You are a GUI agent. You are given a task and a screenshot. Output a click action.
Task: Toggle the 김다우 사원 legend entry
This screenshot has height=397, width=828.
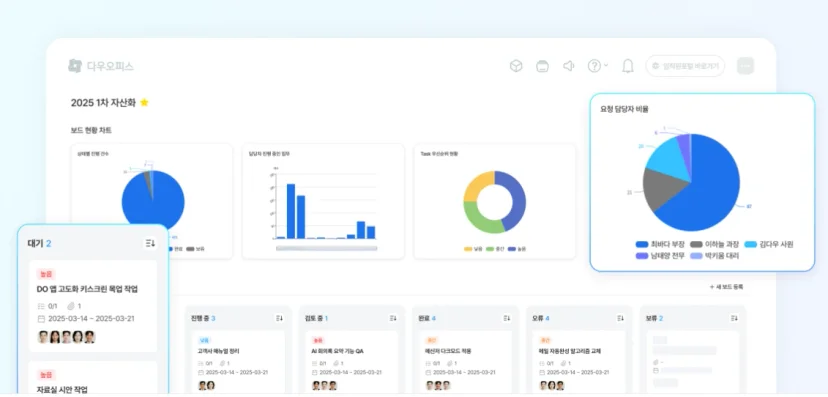[x=769, y=244]
